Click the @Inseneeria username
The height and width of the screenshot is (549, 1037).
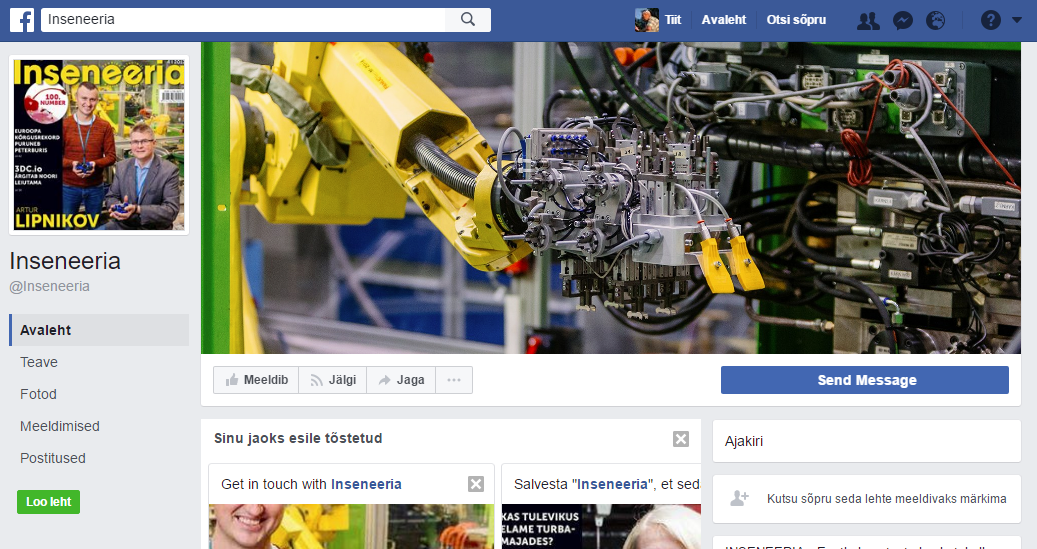click(50, 286)
